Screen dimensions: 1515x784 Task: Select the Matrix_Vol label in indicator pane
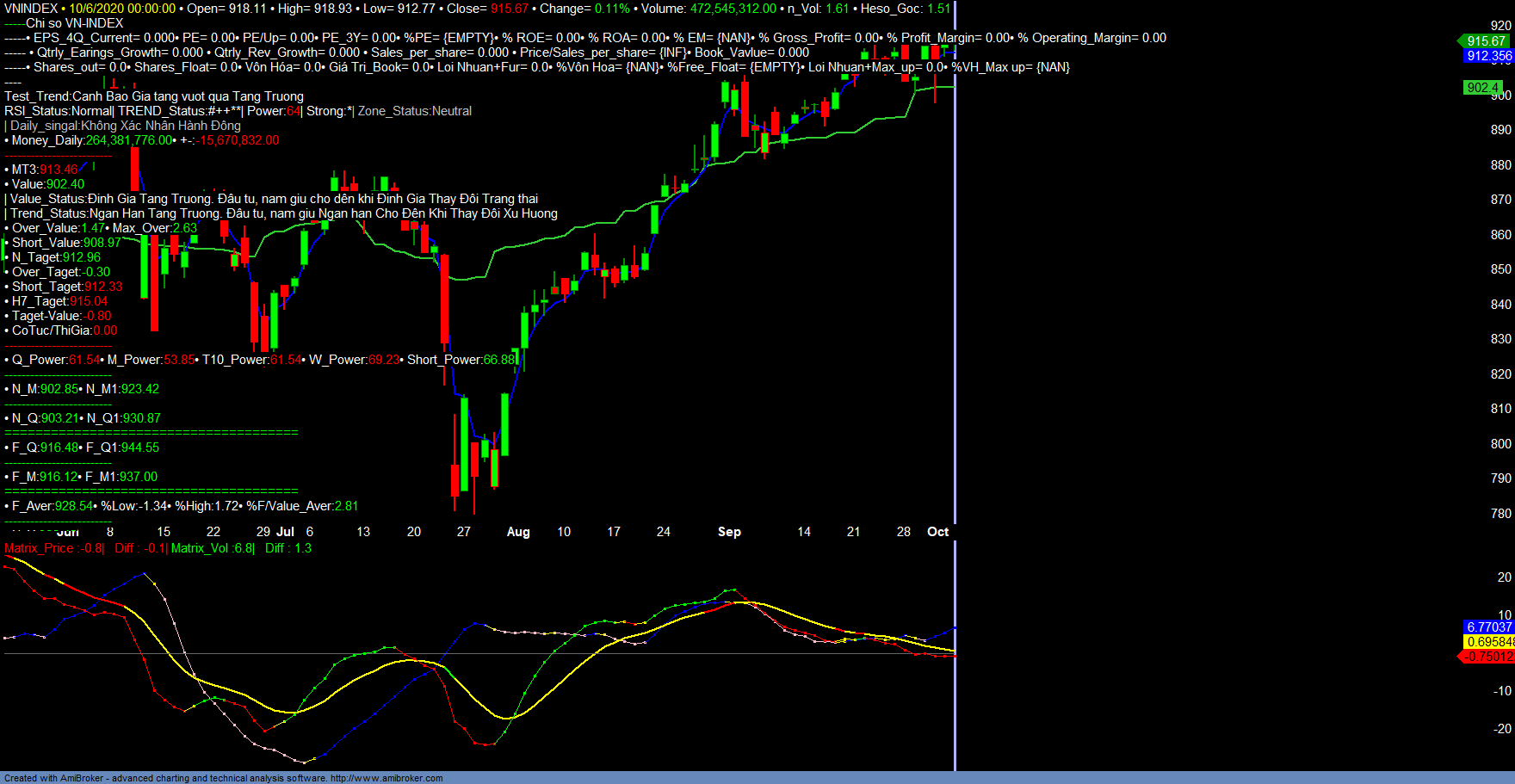[201, 548]
